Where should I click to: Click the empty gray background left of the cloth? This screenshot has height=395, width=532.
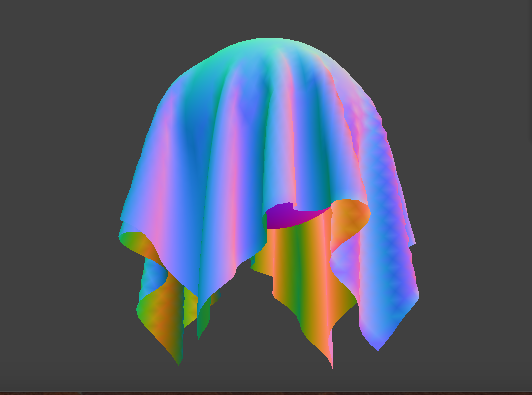pos(58,197)
